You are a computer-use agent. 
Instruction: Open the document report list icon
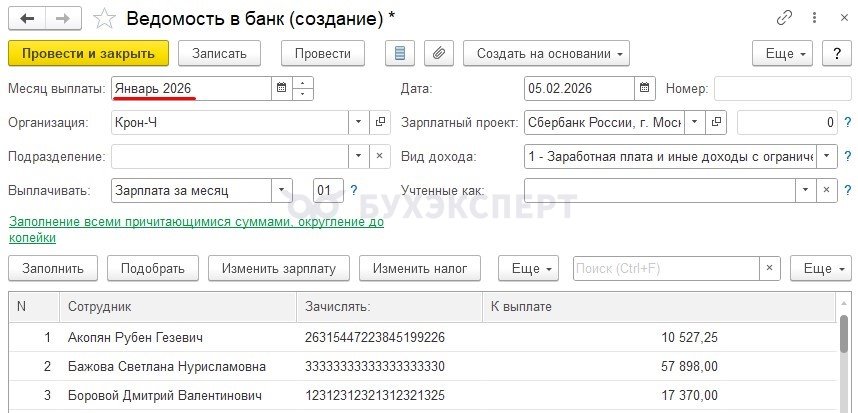click(x=402, y=53)
